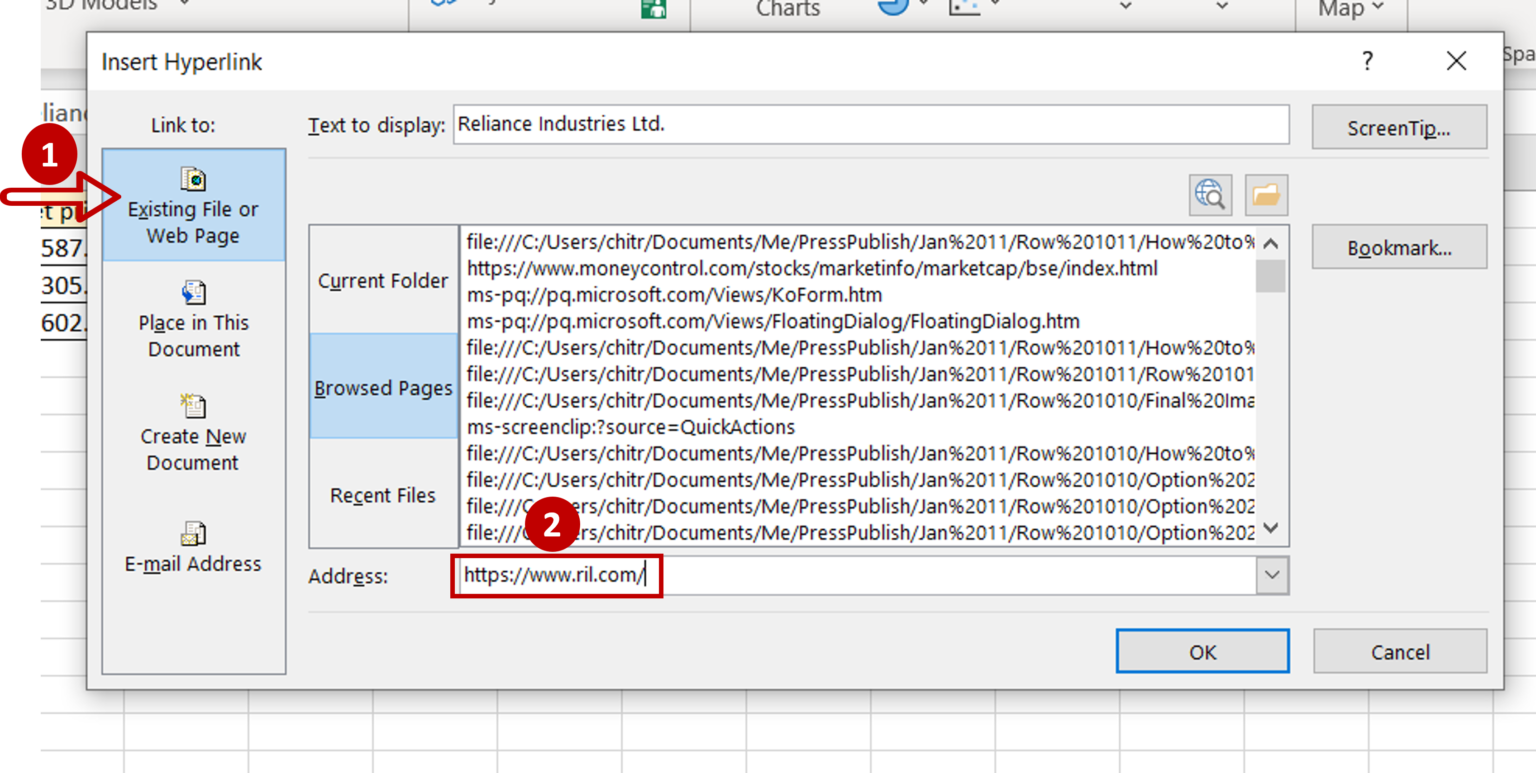Select Create New Document option

(x=193, y=433)
